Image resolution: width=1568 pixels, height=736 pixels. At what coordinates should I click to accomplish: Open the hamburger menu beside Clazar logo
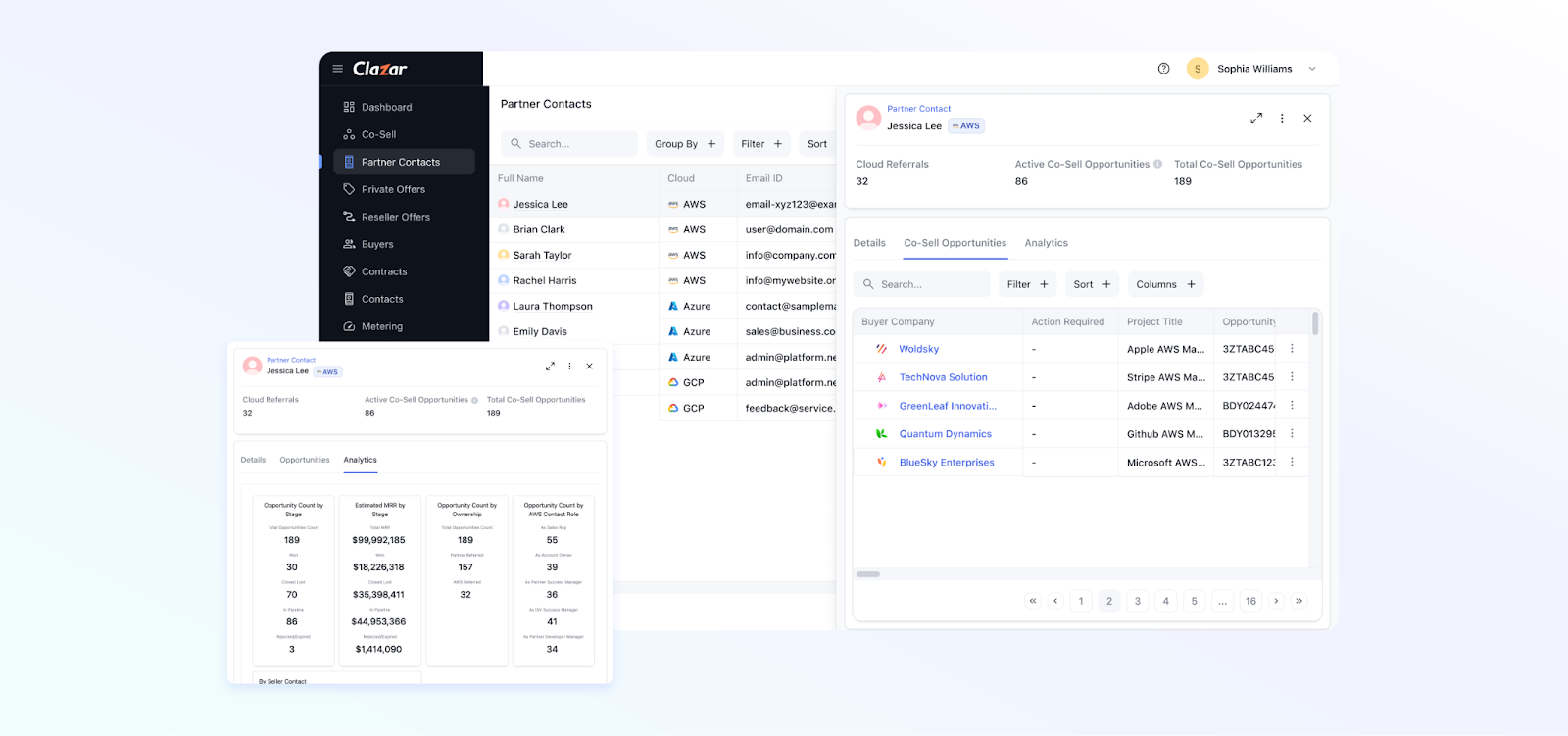(337, 69)
